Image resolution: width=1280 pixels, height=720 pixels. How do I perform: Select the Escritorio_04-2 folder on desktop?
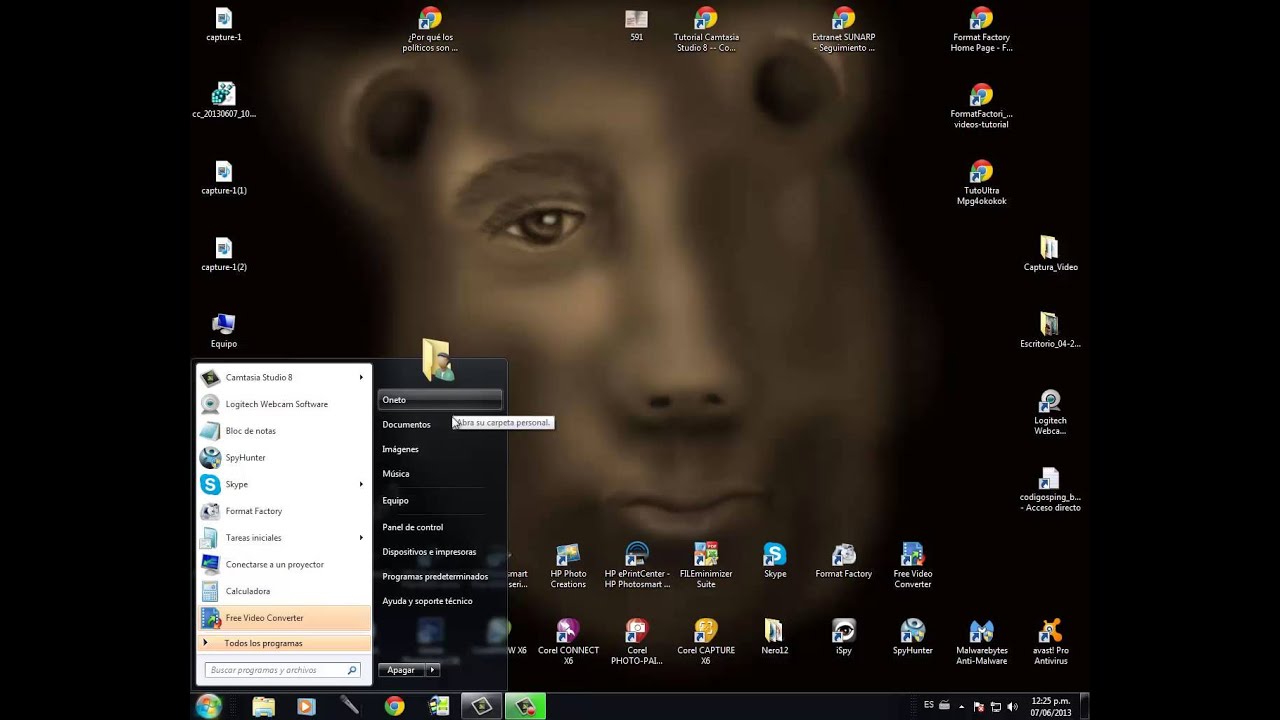click(x=1050, y=331)
